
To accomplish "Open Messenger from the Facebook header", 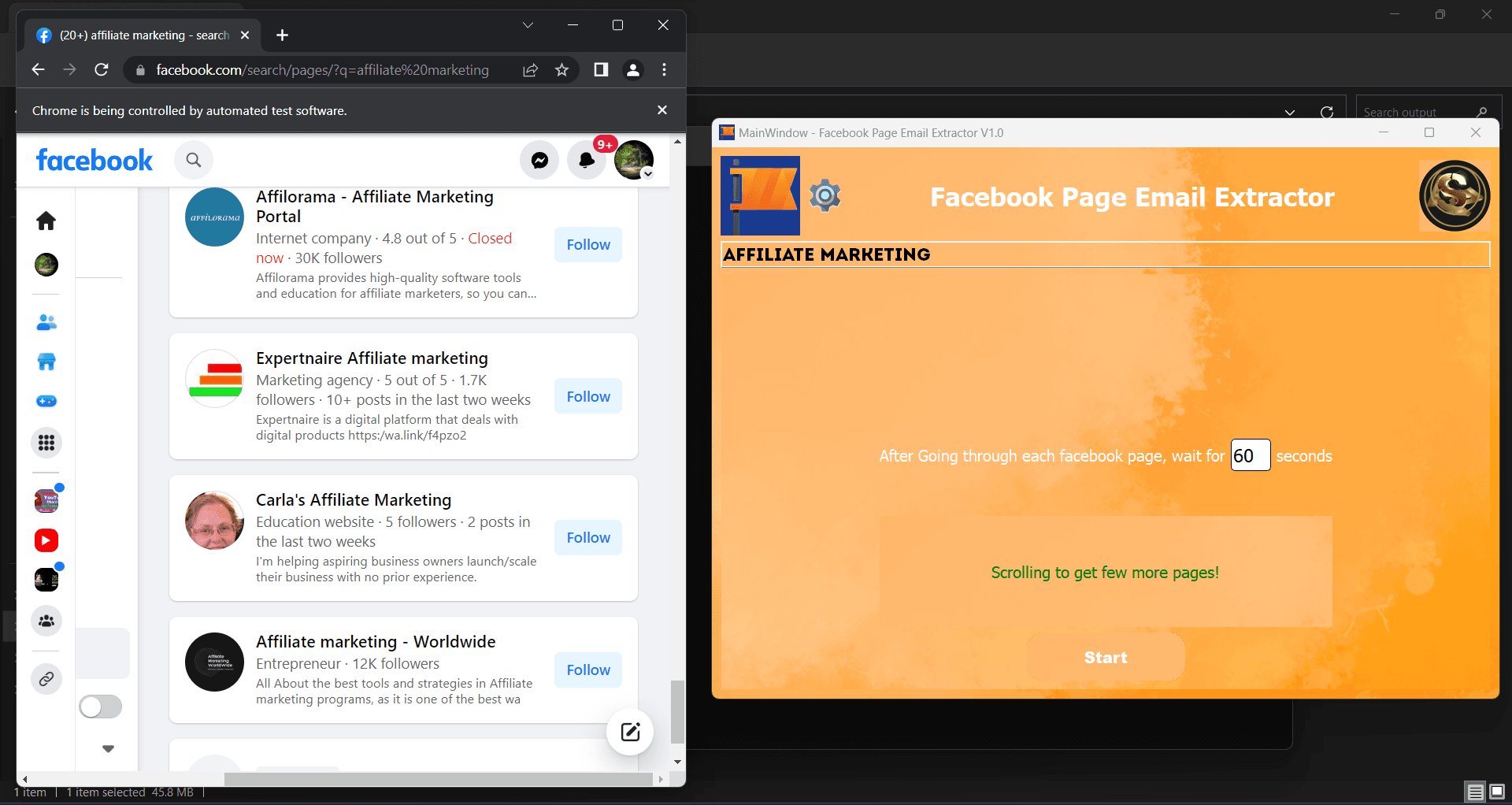I will 539,160.
